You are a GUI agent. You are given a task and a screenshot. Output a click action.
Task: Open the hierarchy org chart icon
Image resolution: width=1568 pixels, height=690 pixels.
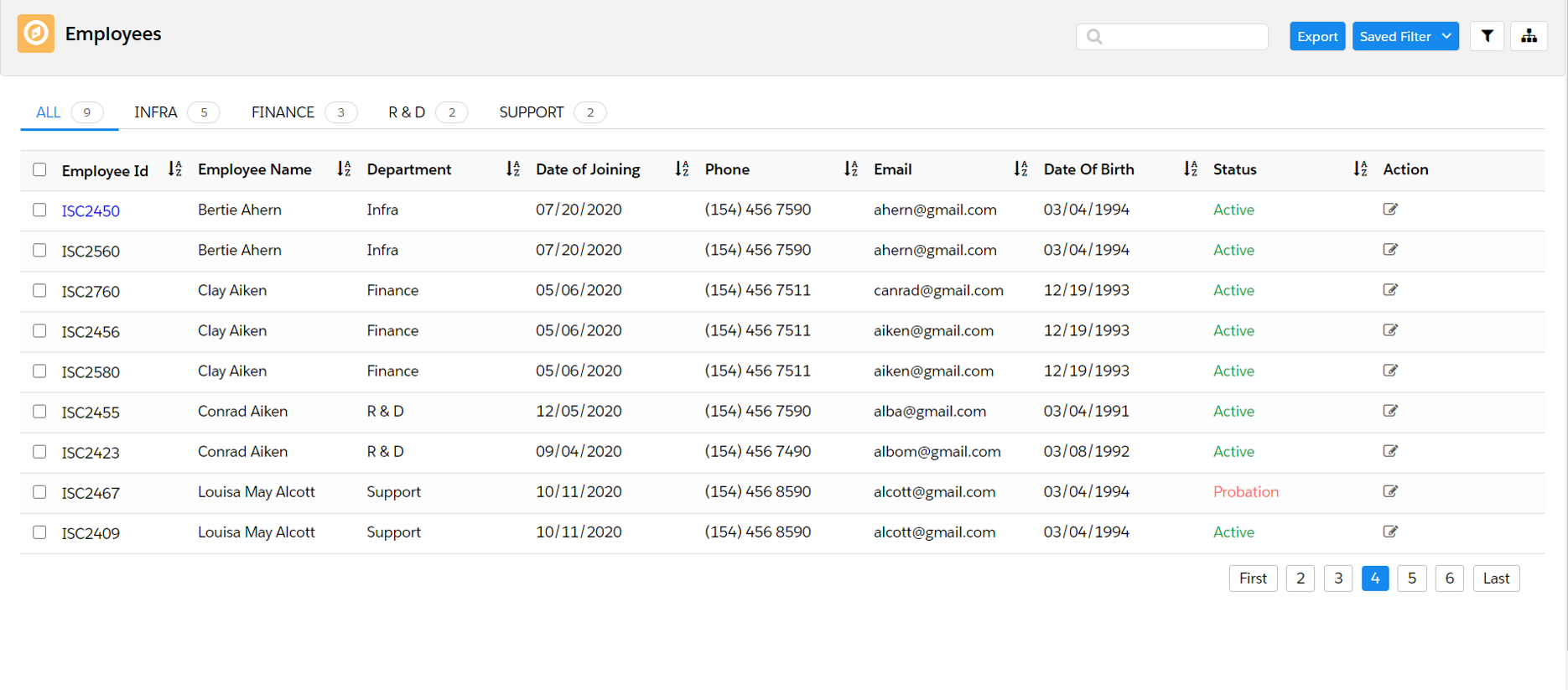point(1529,36)
